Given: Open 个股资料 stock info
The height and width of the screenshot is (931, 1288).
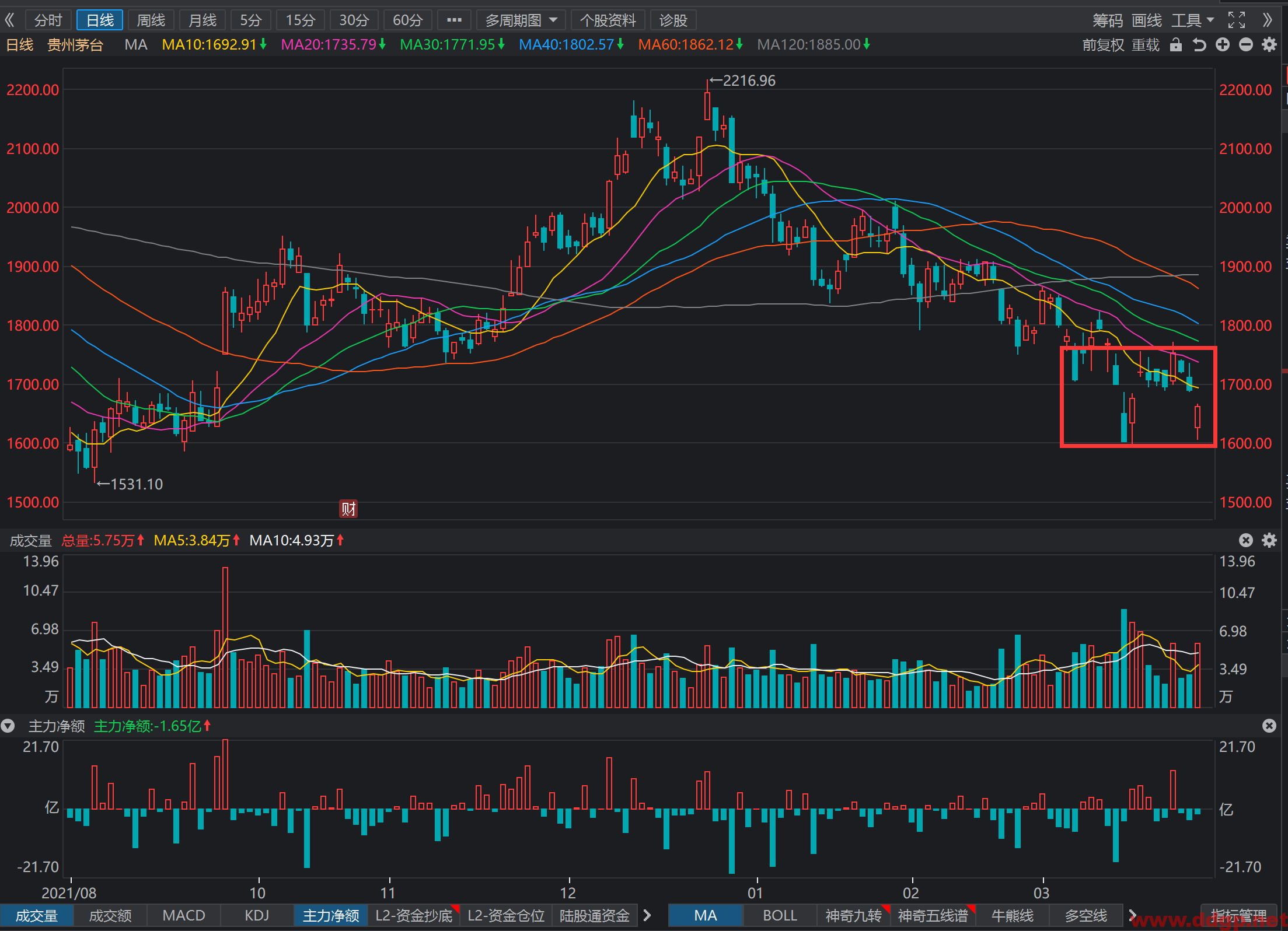Looking at the screenshot, I should click(608, 20).
